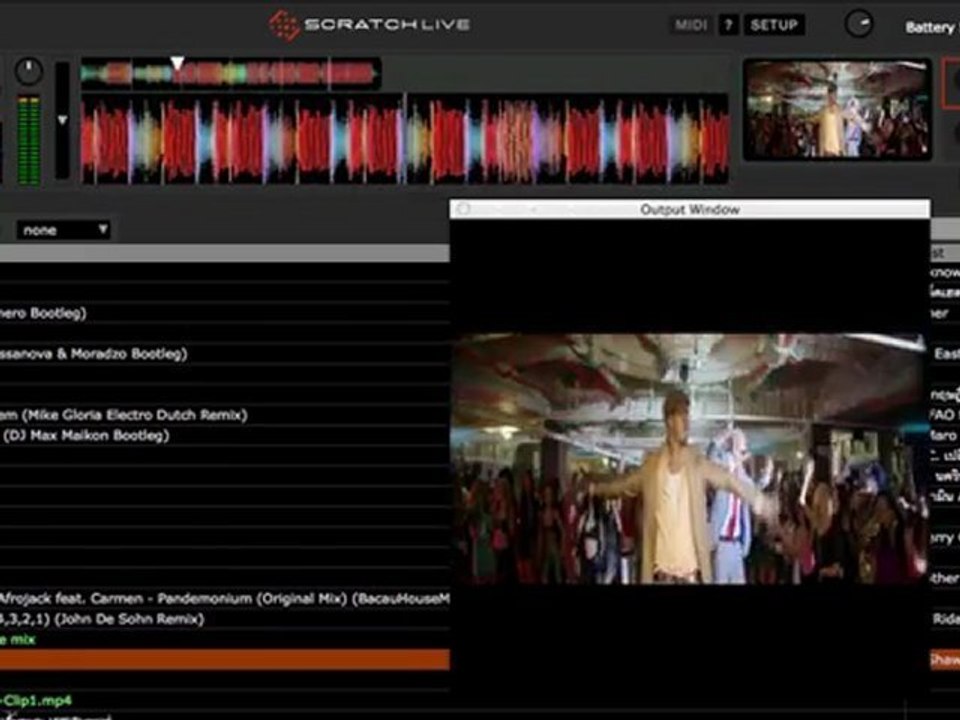Select the DJ Max Maikon Bootleg track
The image size is (960, 720).
point(225,435)
